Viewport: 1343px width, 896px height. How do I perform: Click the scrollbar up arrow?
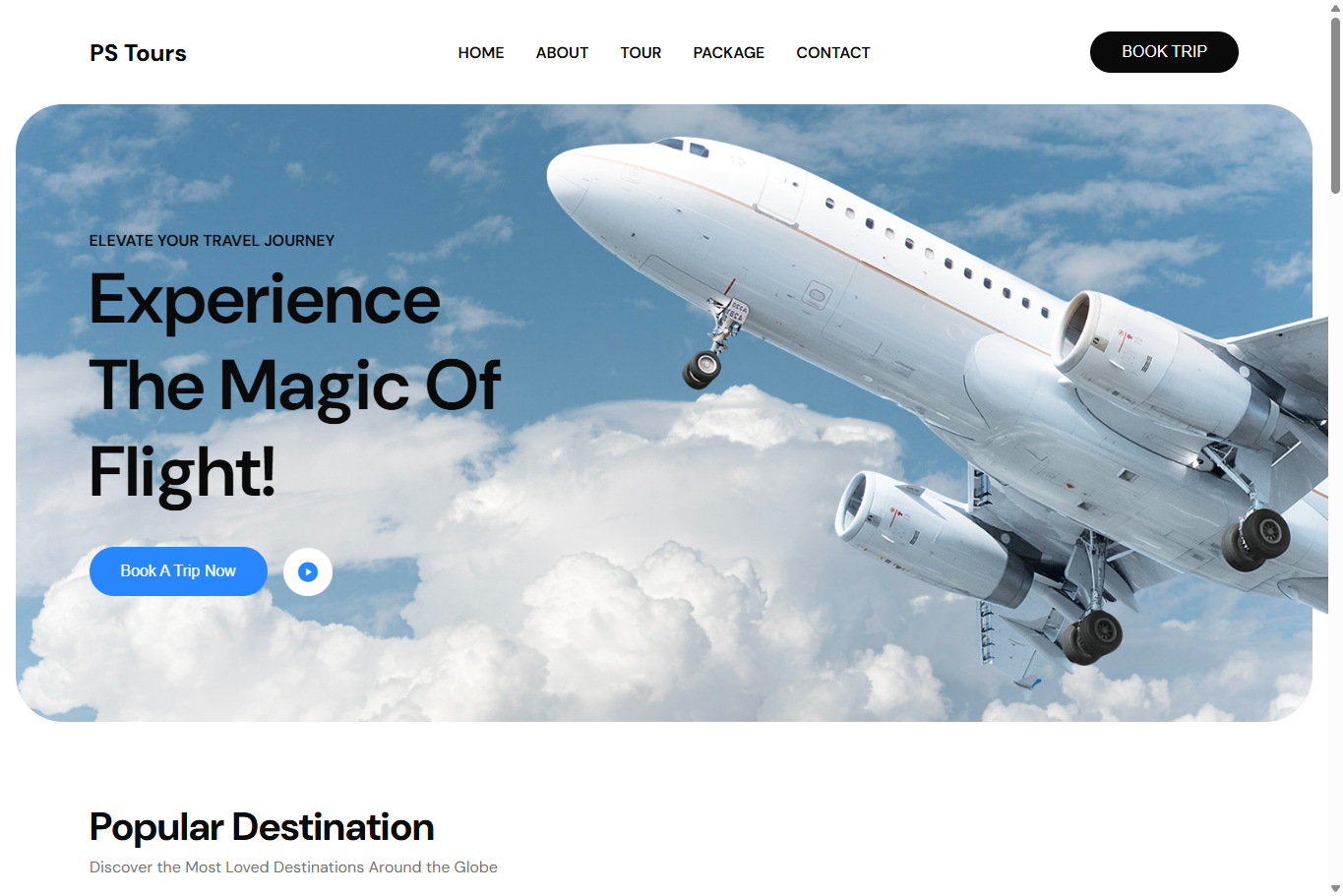point(1335,7)
